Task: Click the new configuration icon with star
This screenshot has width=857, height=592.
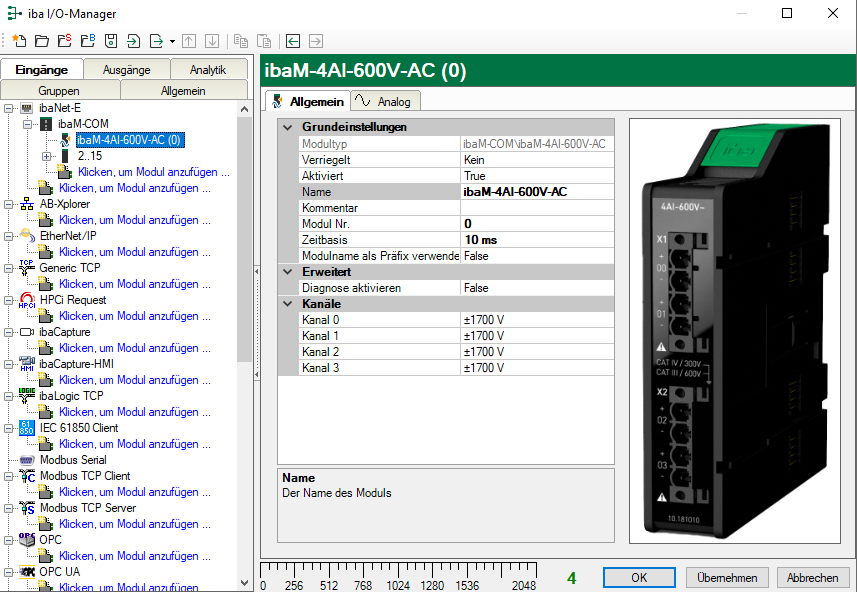Action: click(x=19, y=41)
